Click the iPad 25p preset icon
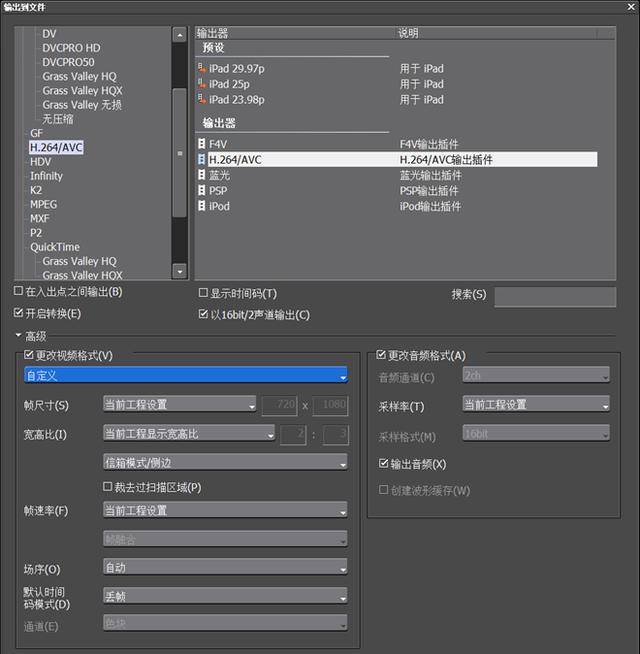 [x=202, y=84]
